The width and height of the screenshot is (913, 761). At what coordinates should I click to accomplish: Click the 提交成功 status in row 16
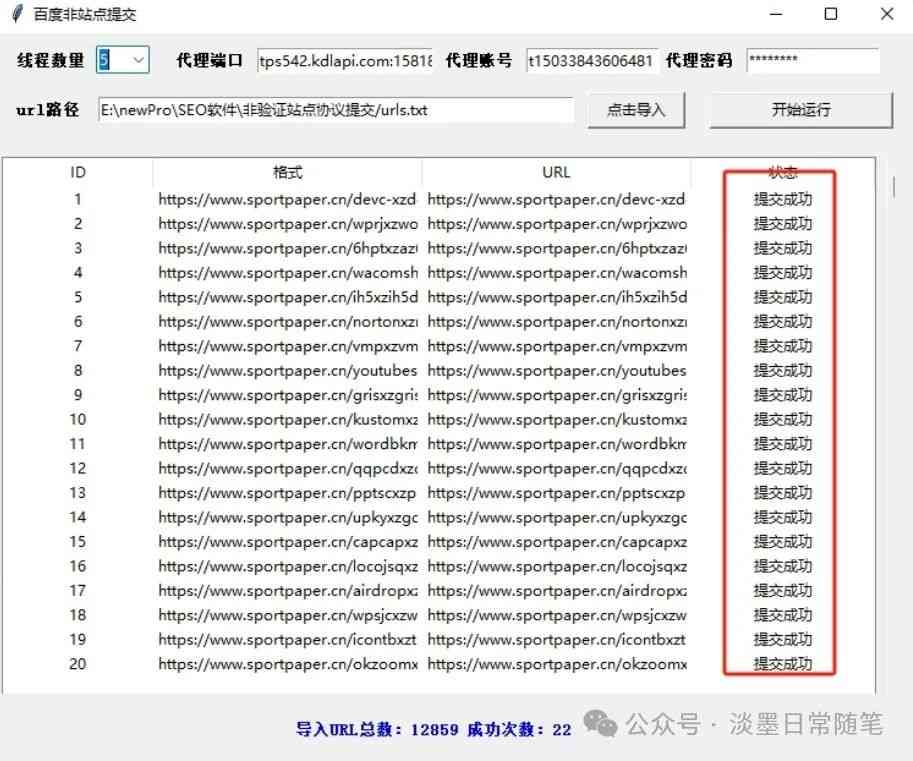782,566
